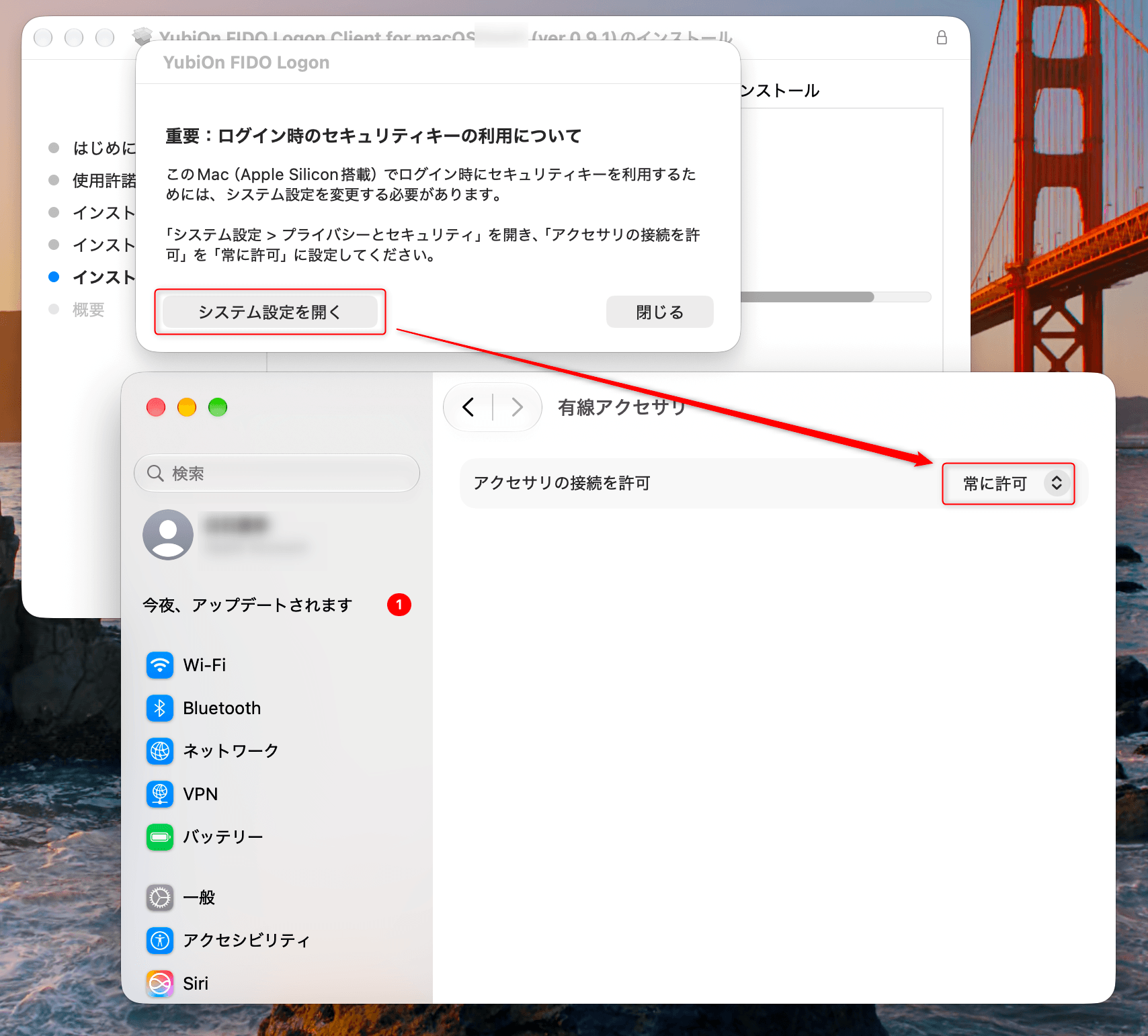Image resolution: width=1148 pixels, height=1036 pixels.
Task: Select Wi-Fi label in settings sidebar
Action: pyautogui.click(x=204, y=665)
